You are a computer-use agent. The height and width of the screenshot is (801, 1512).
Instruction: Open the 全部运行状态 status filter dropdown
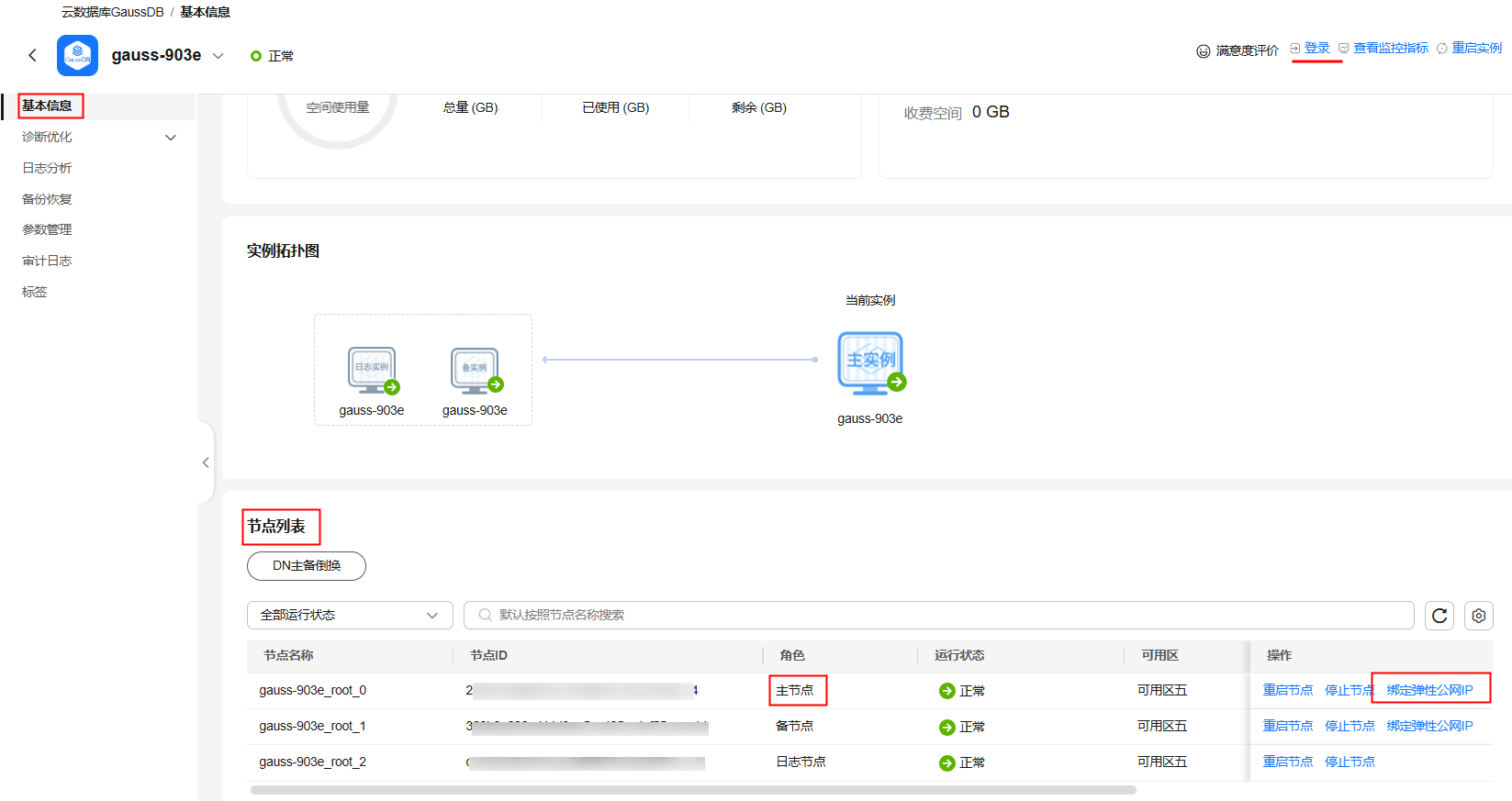click(350, 615)
